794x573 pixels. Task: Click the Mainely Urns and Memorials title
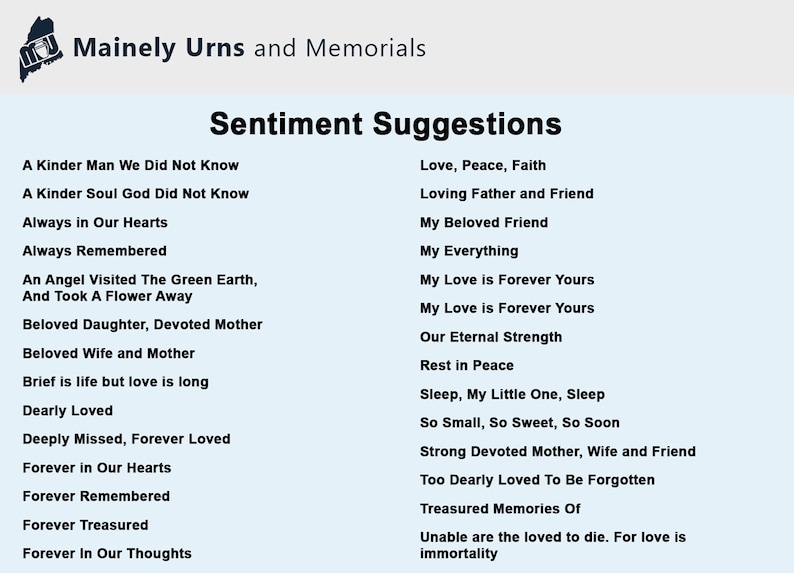tap(250, 48)
